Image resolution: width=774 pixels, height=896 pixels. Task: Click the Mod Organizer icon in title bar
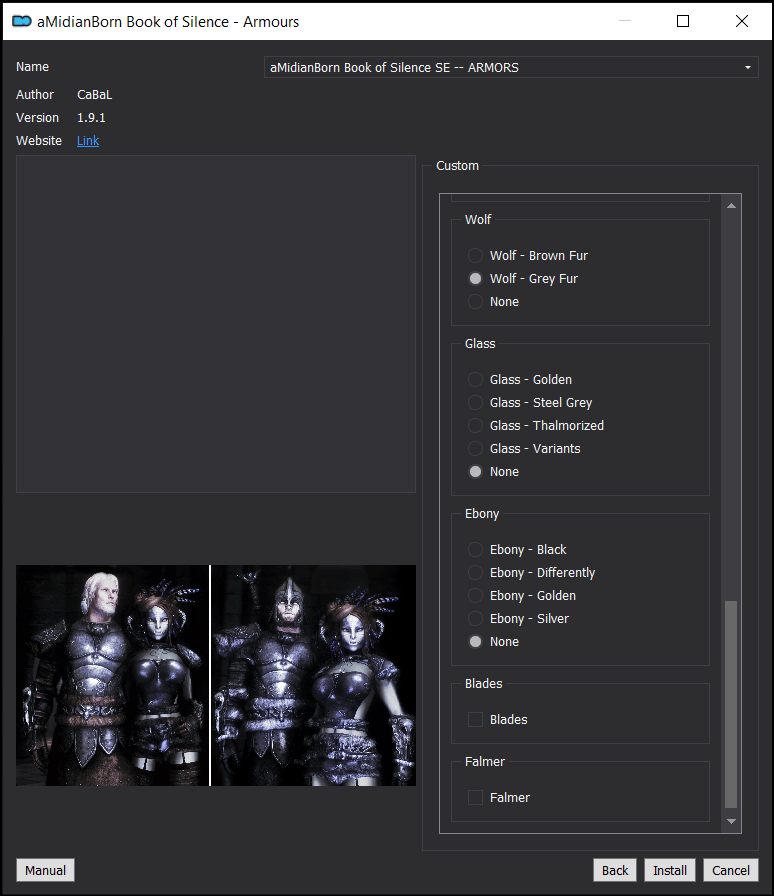(22, 21)
